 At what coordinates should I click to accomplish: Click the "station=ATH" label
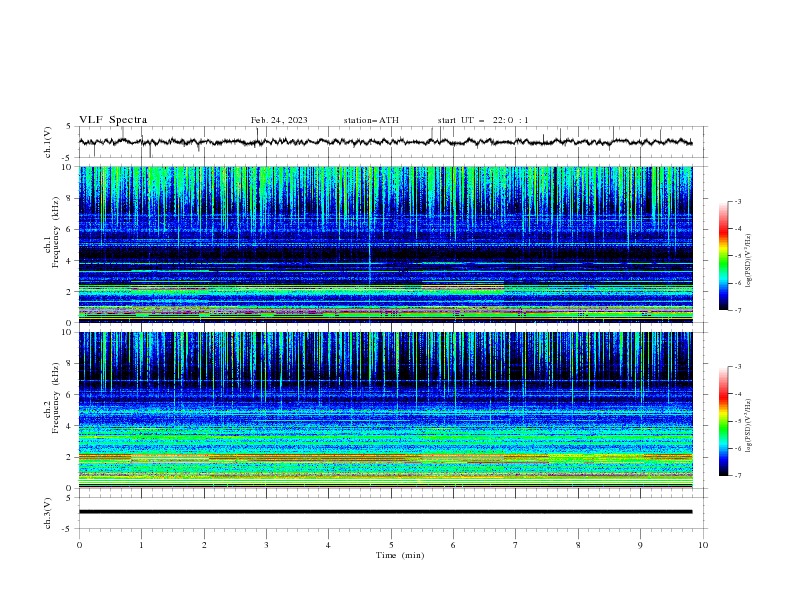(x=371, y=120)
